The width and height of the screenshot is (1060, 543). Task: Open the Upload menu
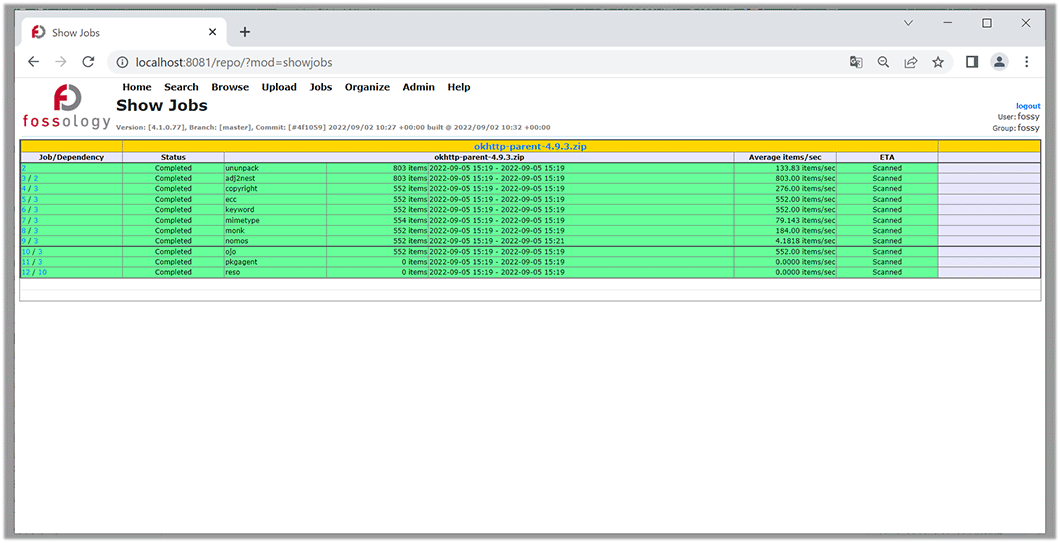279,87
